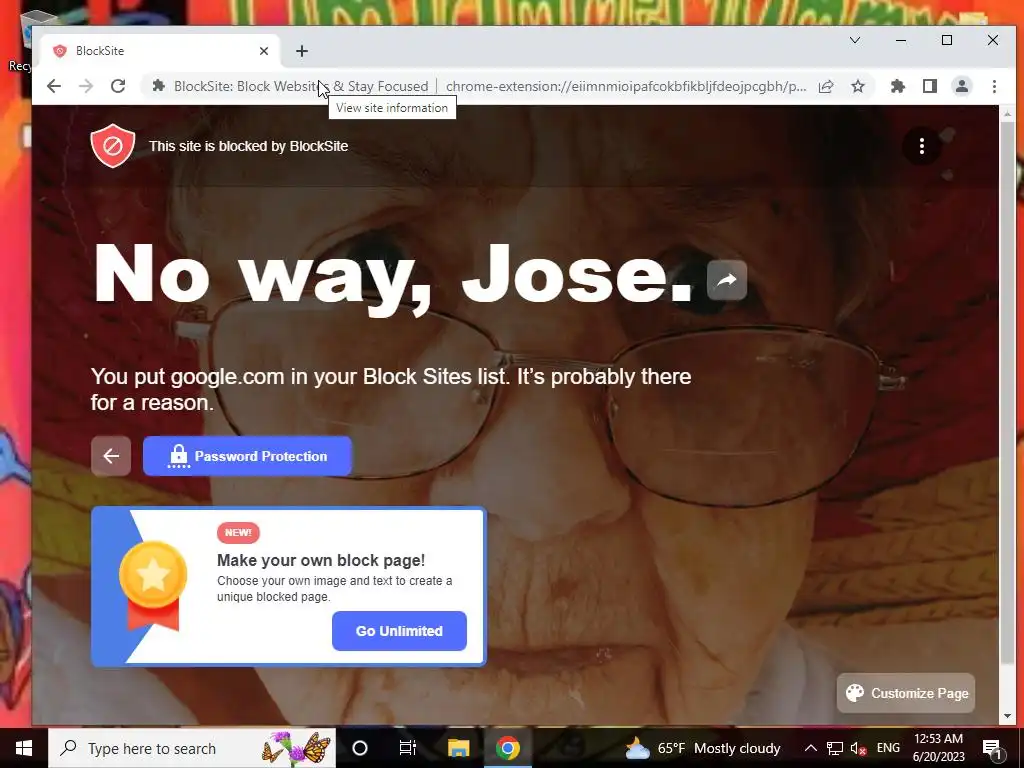Open Password Protection
The width and height of the screenshot is (1024, 768).
pos(248,456)
